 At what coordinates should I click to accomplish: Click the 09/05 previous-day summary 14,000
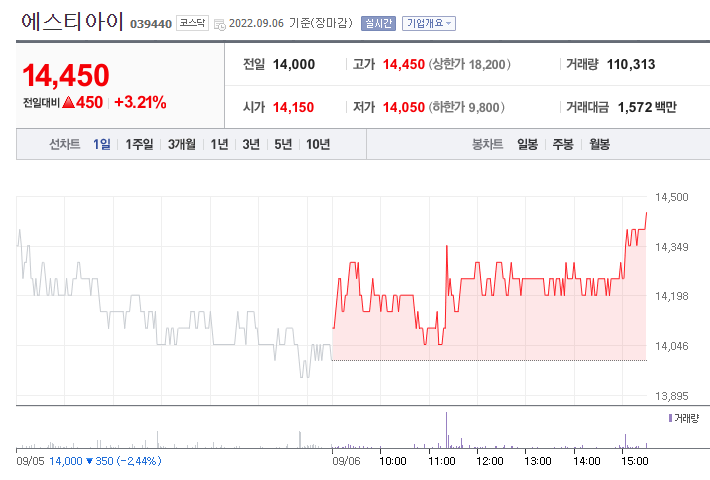tap(66, 461)
